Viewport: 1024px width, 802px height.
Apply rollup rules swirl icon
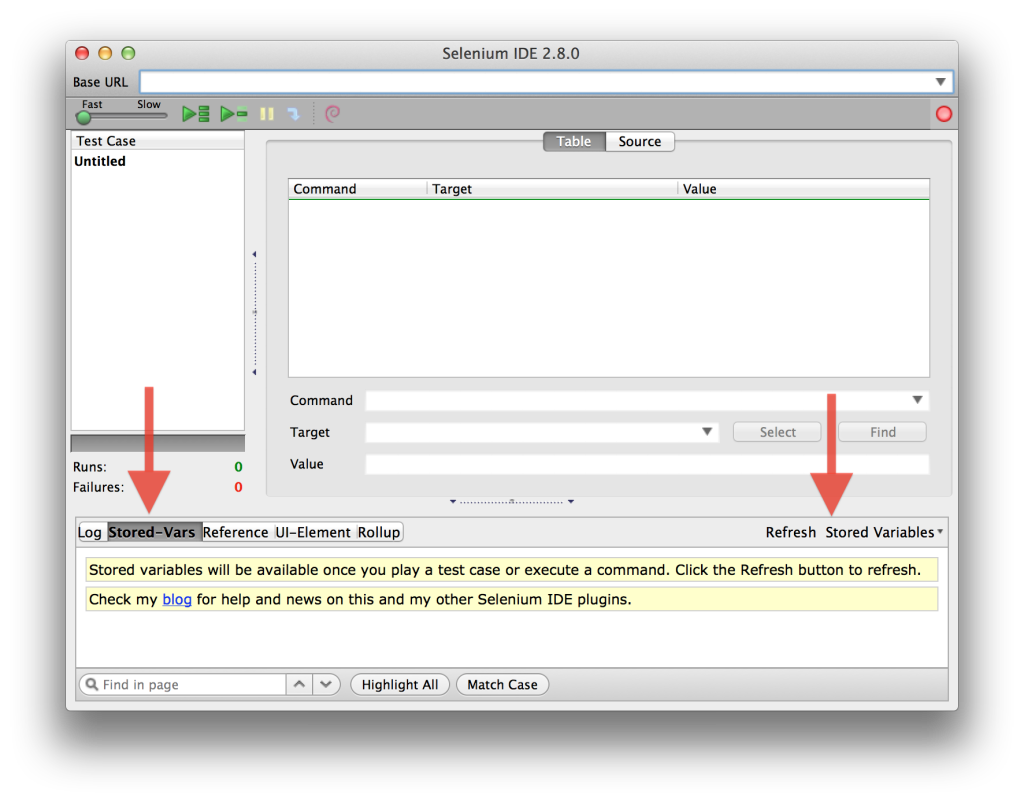point(332,114)
